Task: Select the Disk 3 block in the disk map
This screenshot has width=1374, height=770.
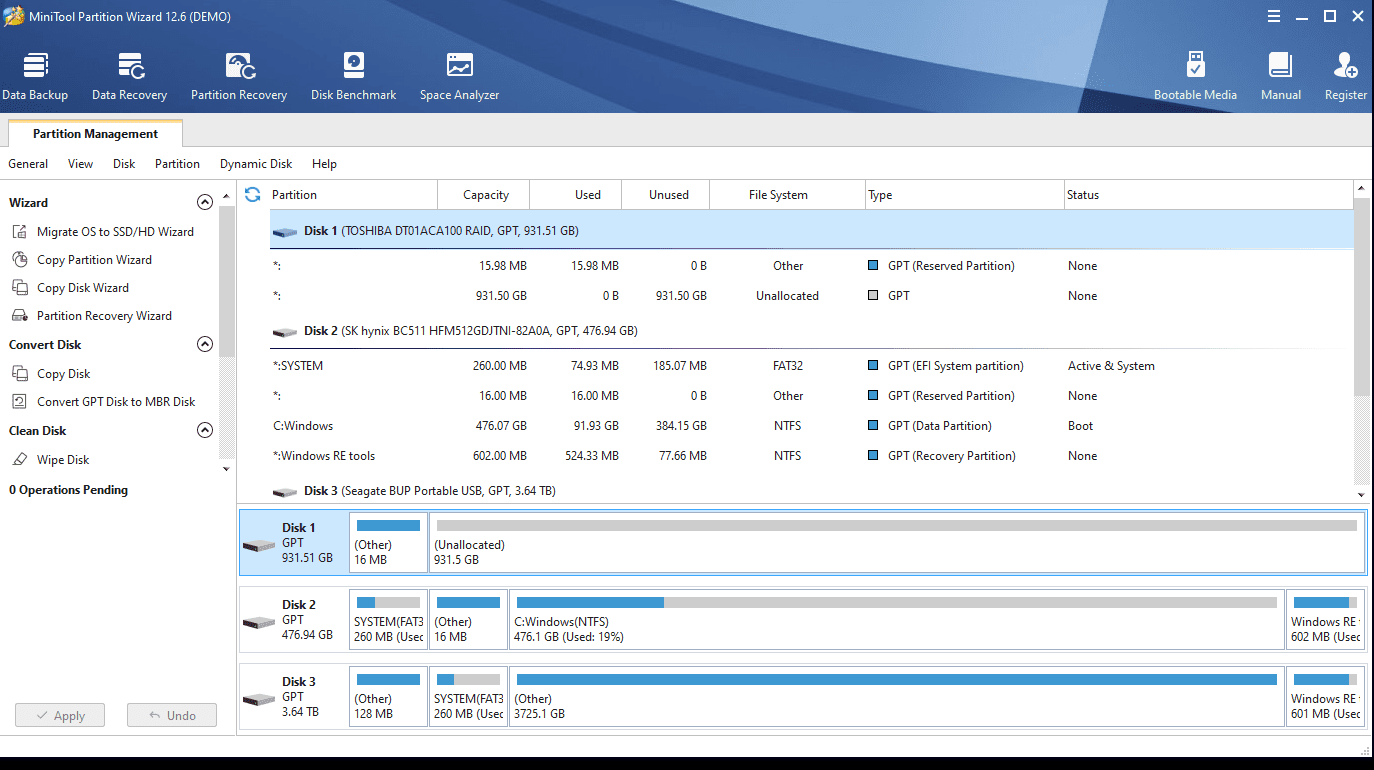Action: 293,698
